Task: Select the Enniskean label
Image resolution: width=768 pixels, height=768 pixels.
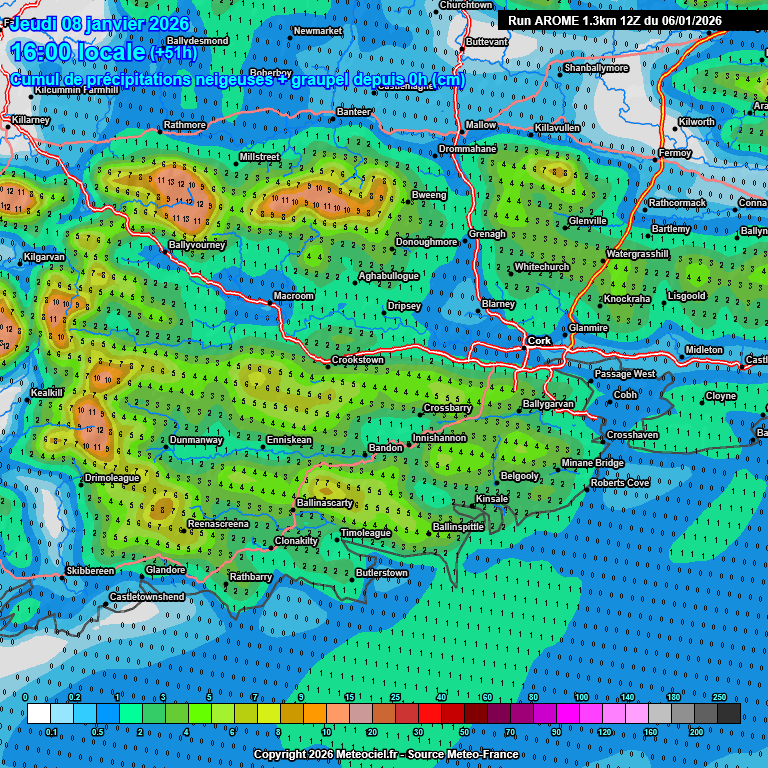Action: point(289,440)
